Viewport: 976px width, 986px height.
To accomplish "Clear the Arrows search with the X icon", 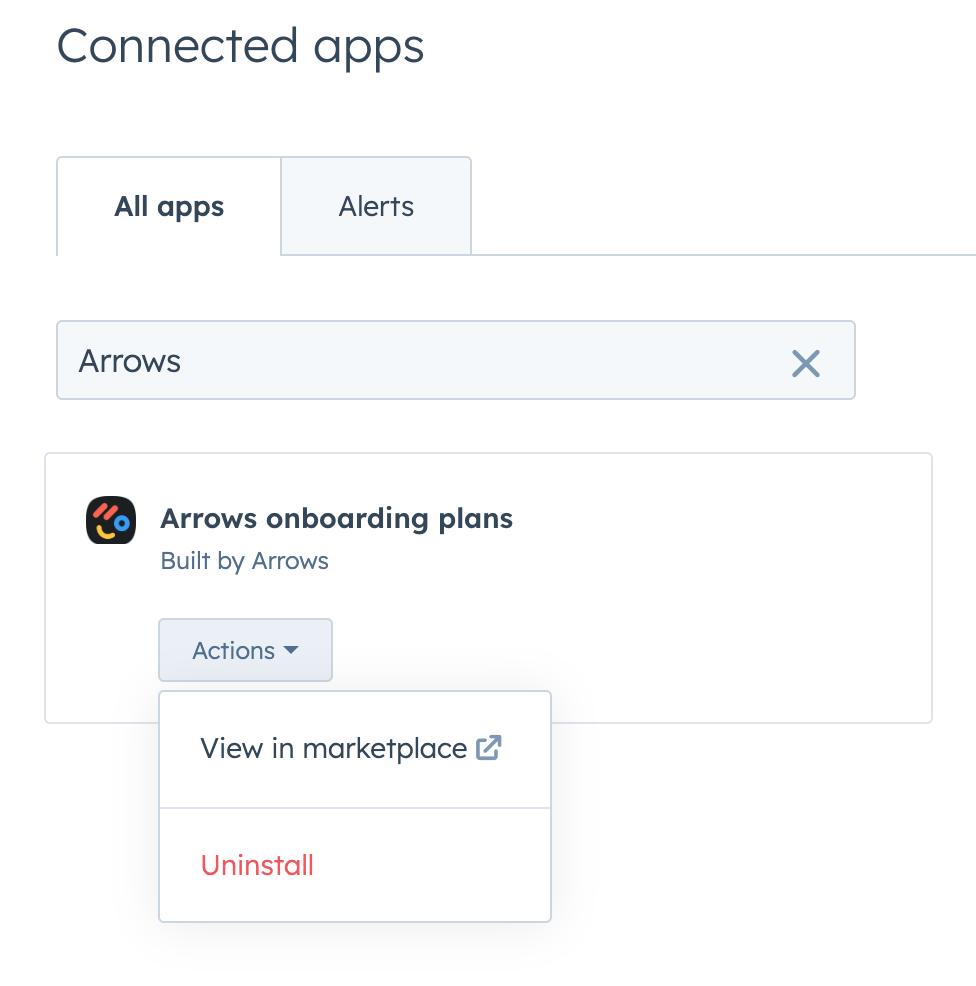I will [x=805, y=363].
